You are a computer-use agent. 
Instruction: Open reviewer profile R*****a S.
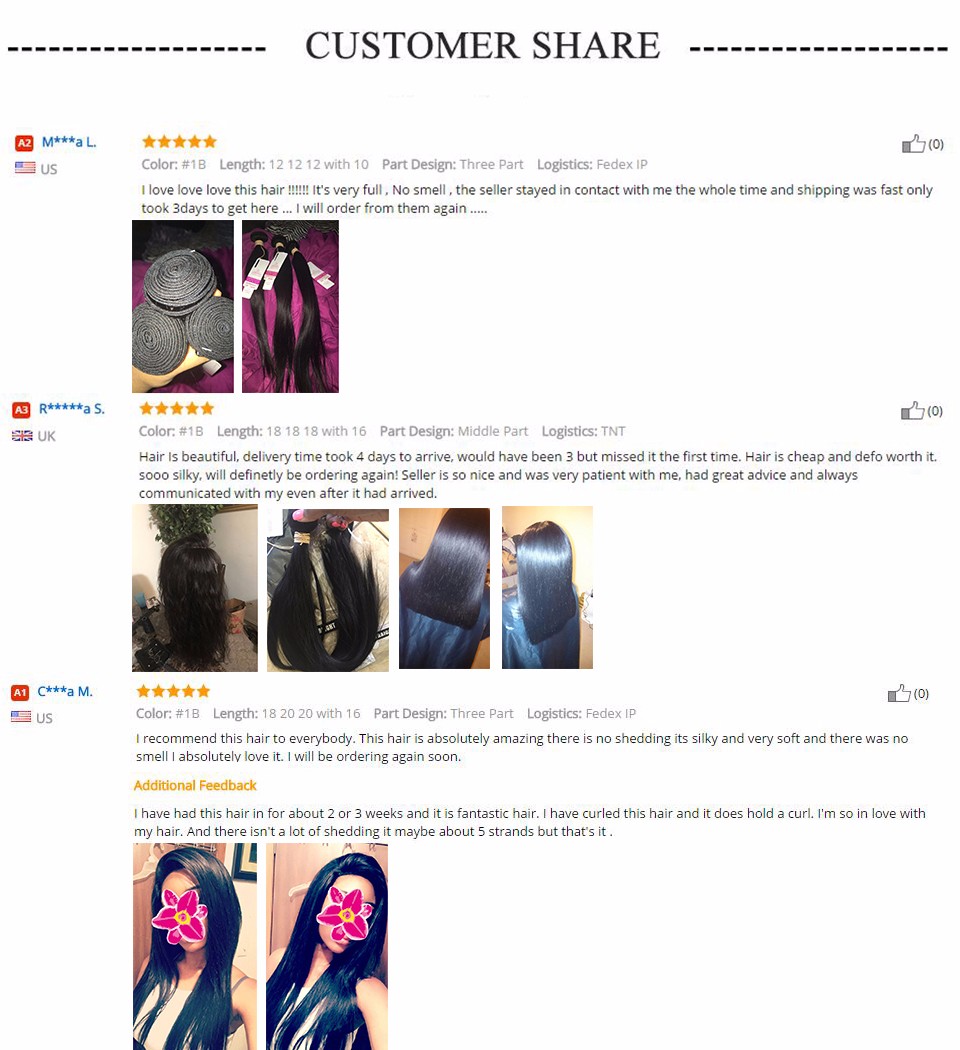click(72, 408)
